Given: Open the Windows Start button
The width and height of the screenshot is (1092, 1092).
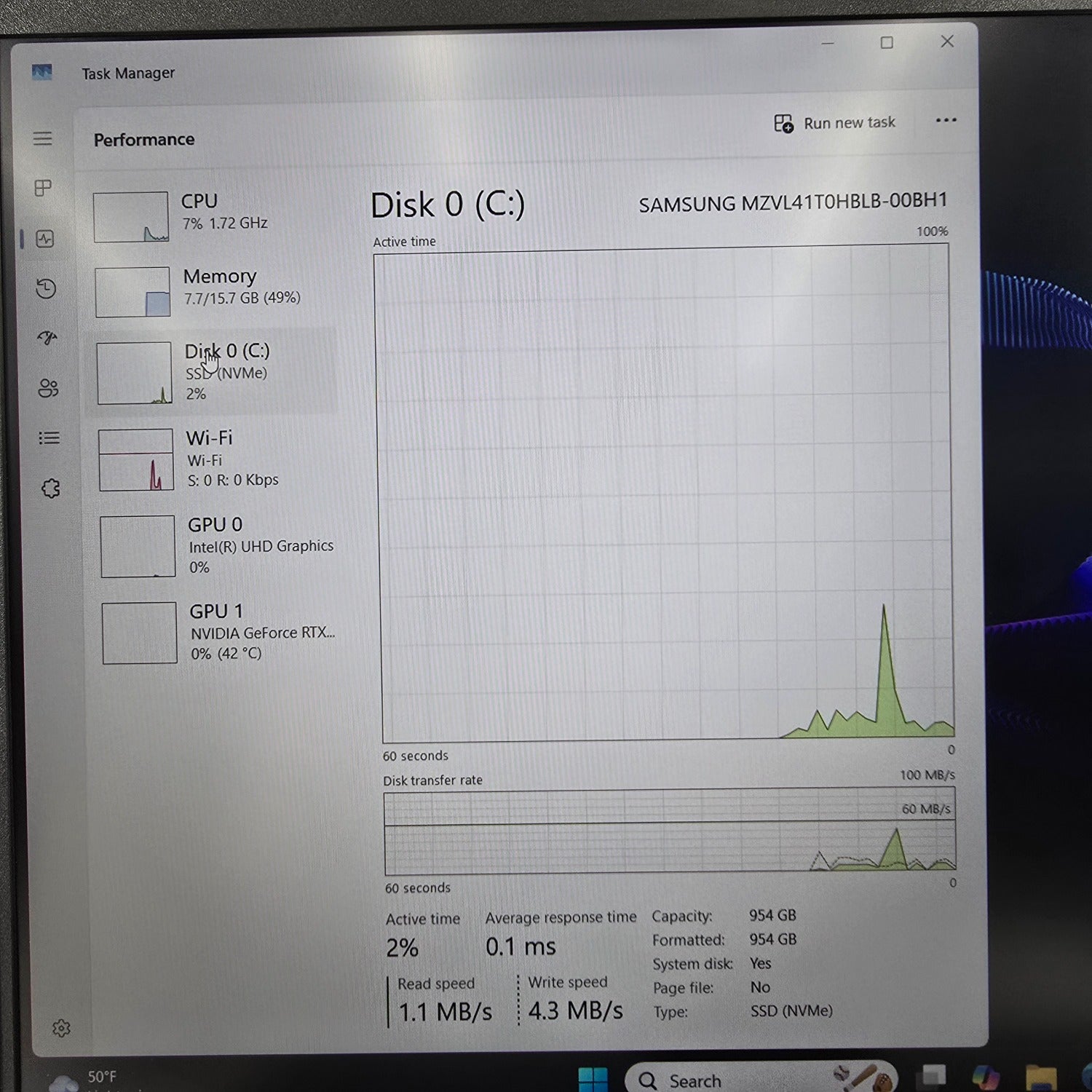Looking at the screenshot, I should pos(593,1079).
